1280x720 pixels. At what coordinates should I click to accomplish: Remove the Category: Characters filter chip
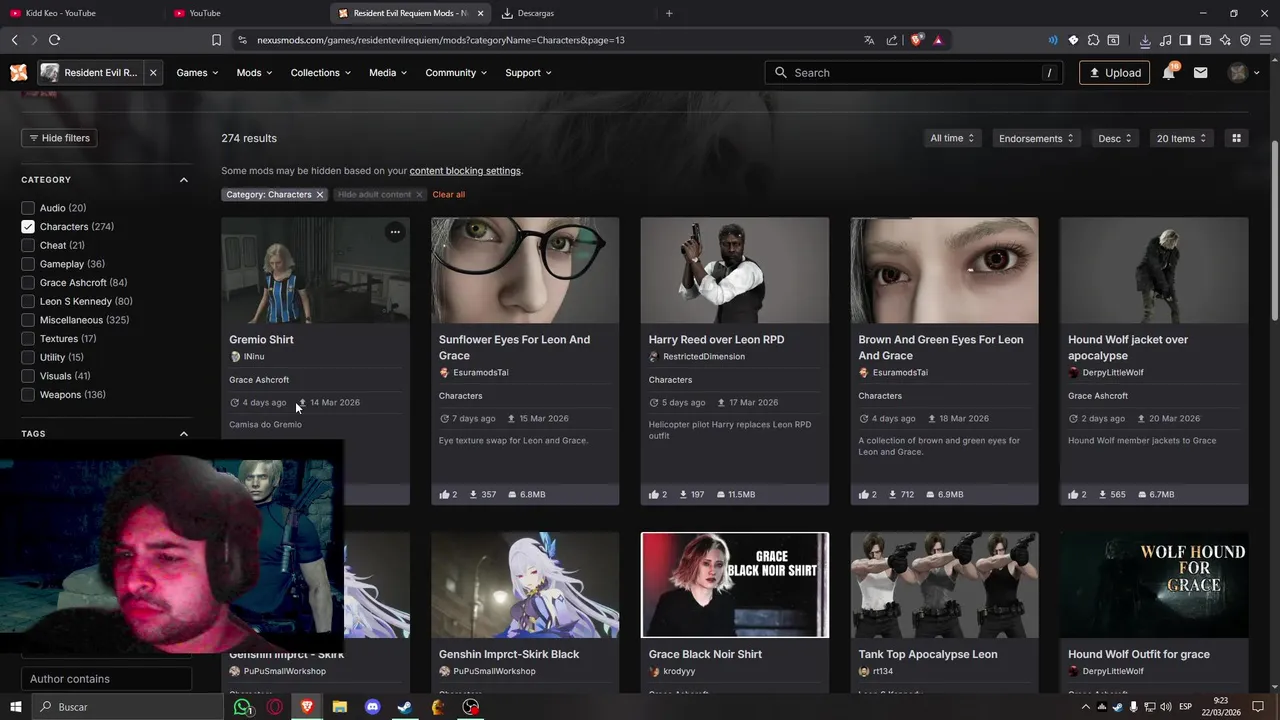click(x=320, y=195)
